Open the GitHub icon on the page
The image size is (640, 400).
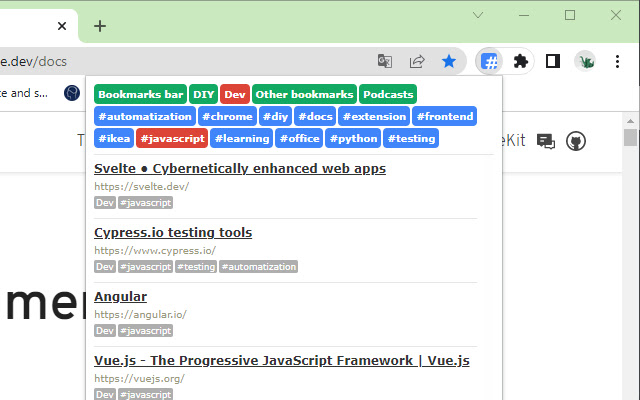point(576,141)
